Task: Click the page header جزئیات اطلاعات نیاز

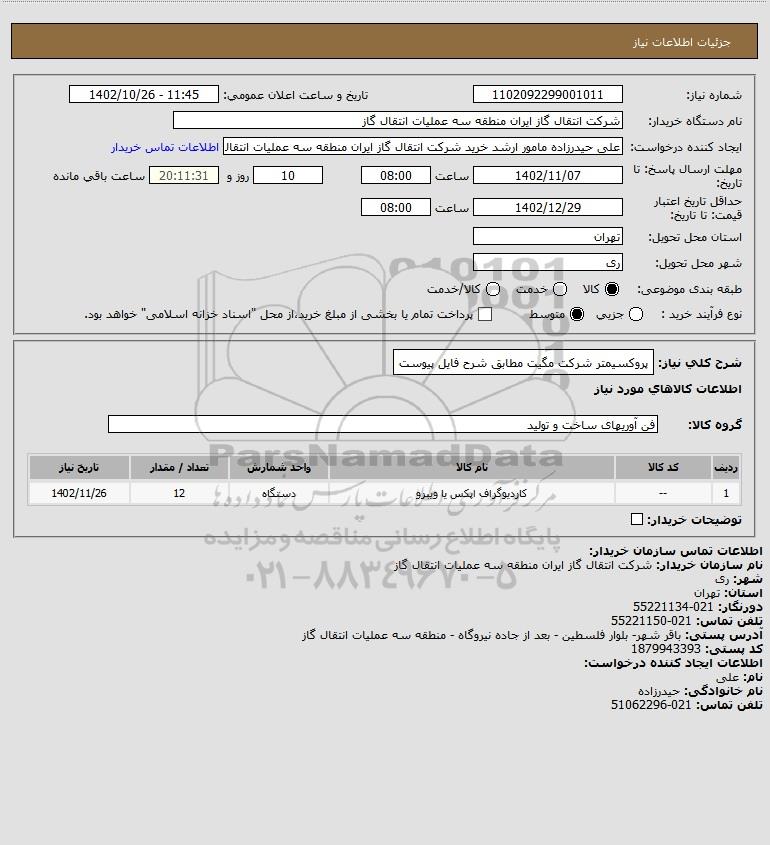Action: point(682,42)
